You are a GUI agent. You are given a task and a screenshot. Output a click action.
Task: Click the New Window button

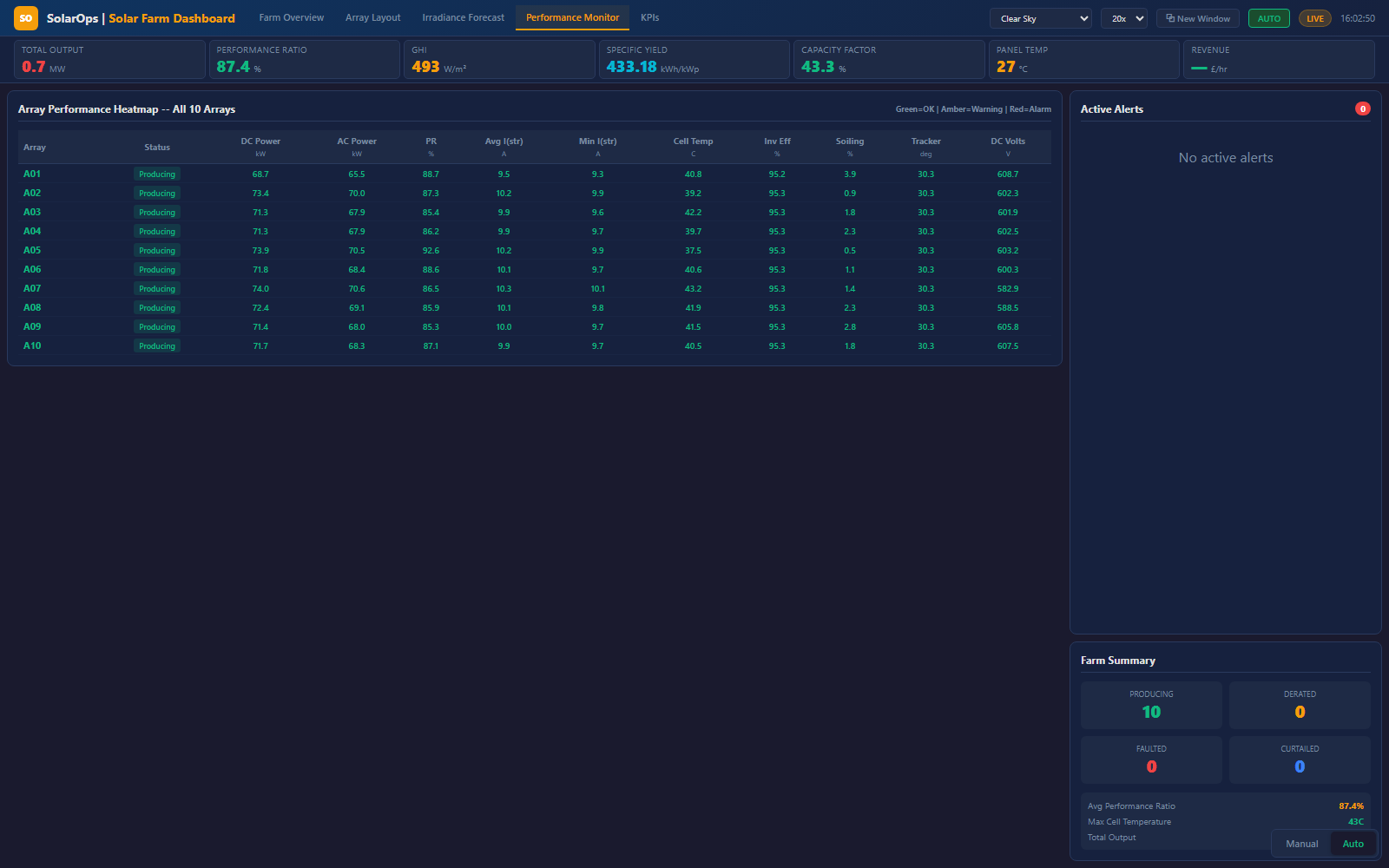(1197, 17)
